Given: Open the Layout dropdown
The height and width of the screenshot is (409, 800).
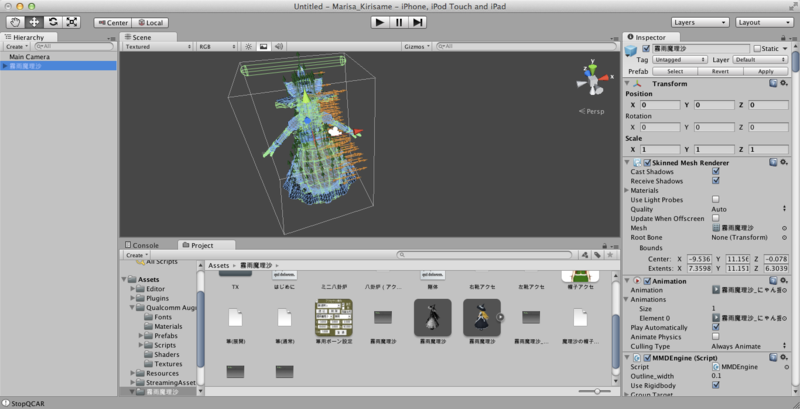Looking at the screenshot, I should (x=764, y=22).
